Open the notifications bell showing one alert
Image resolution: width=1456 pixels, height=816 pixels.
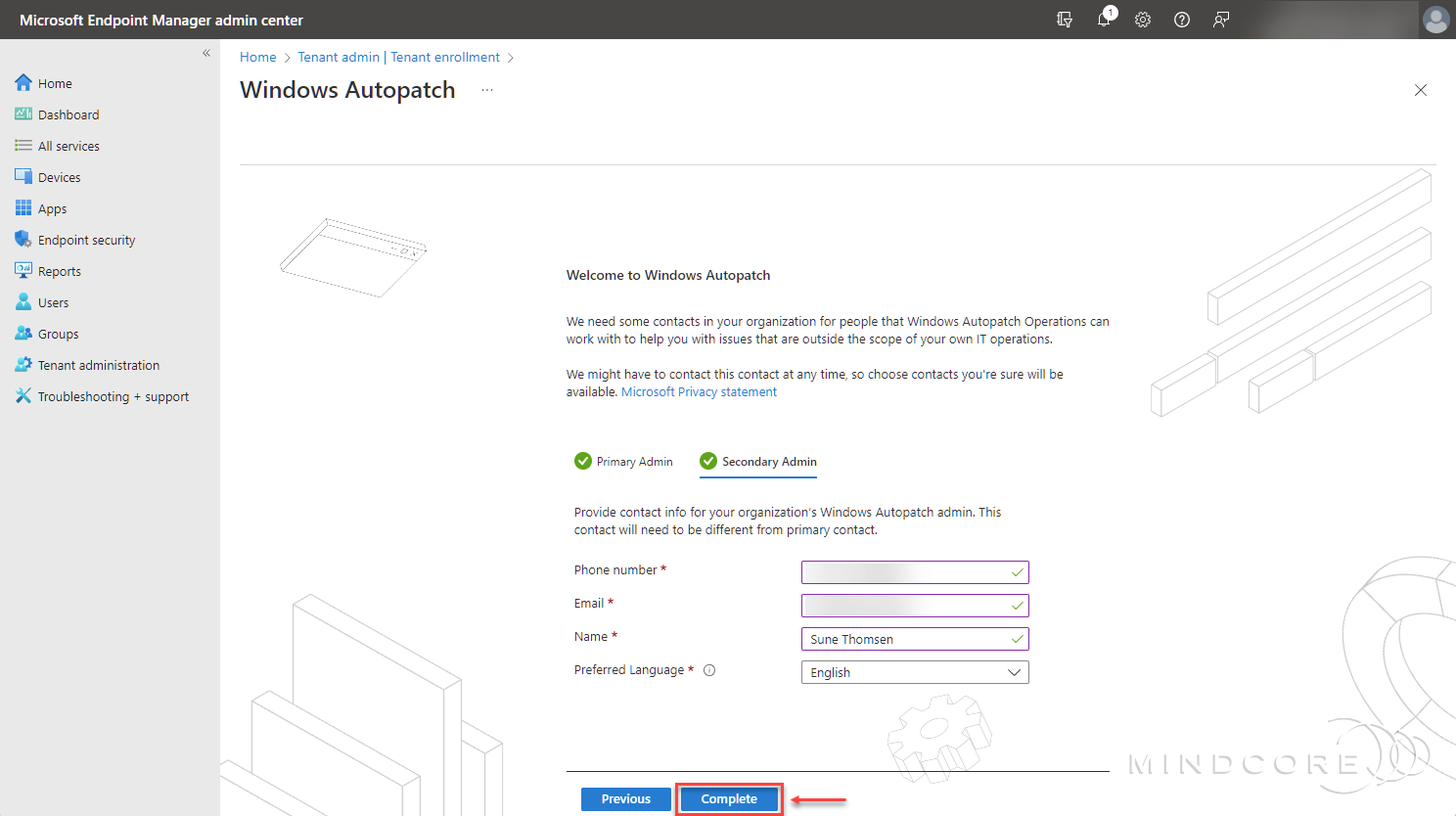tap(1104, 20)
